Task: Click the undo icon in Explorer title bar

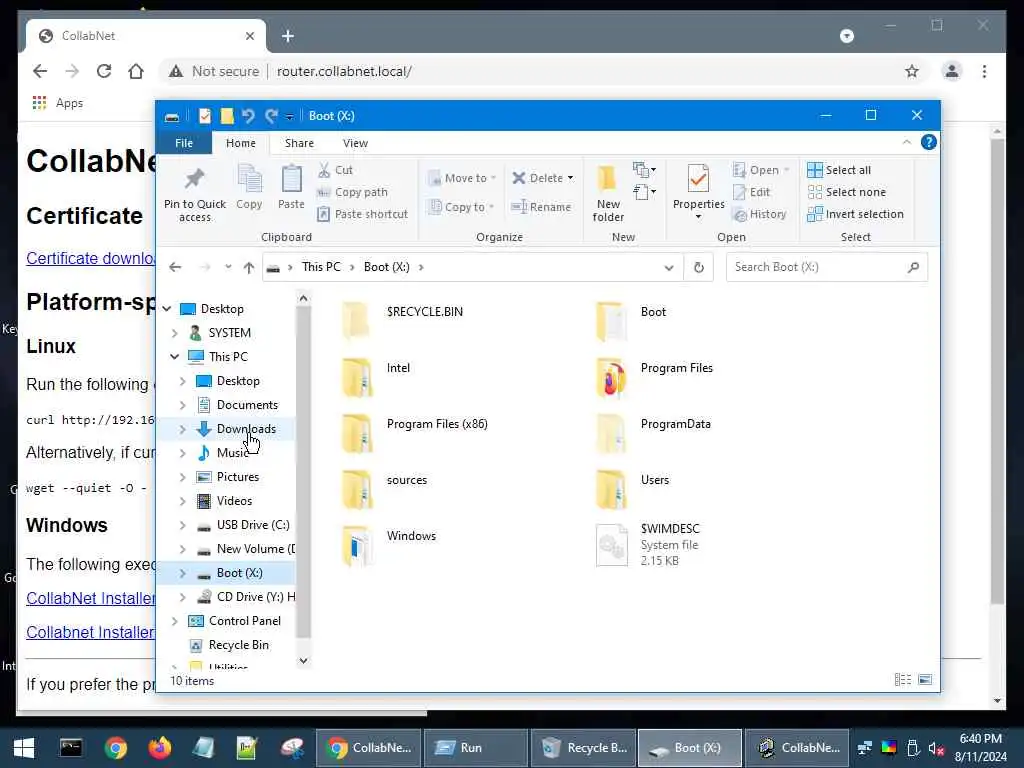Action: tap(248, 116)
